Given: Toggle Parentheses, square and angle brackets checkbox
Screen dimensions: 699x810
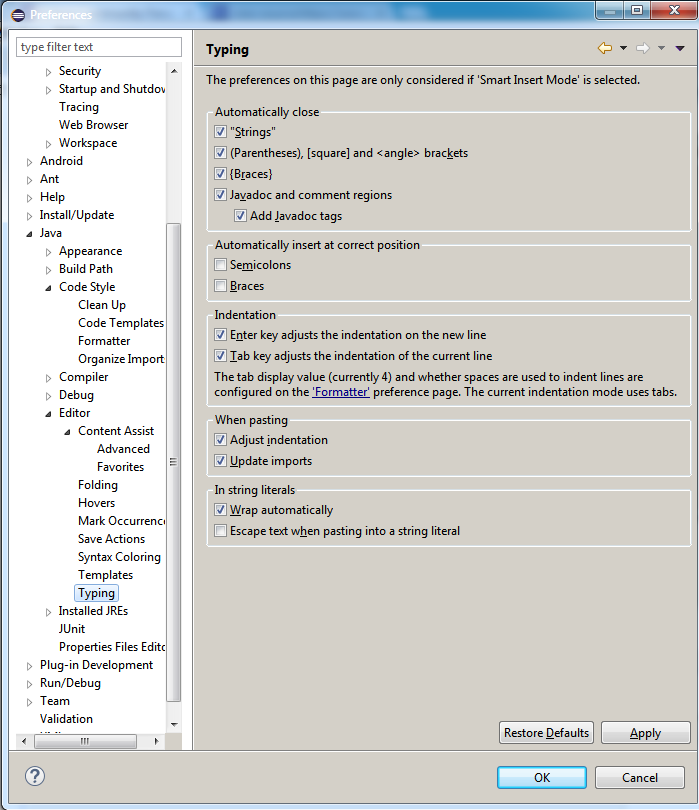Looking at the screenshot, I should coord(221,152).
